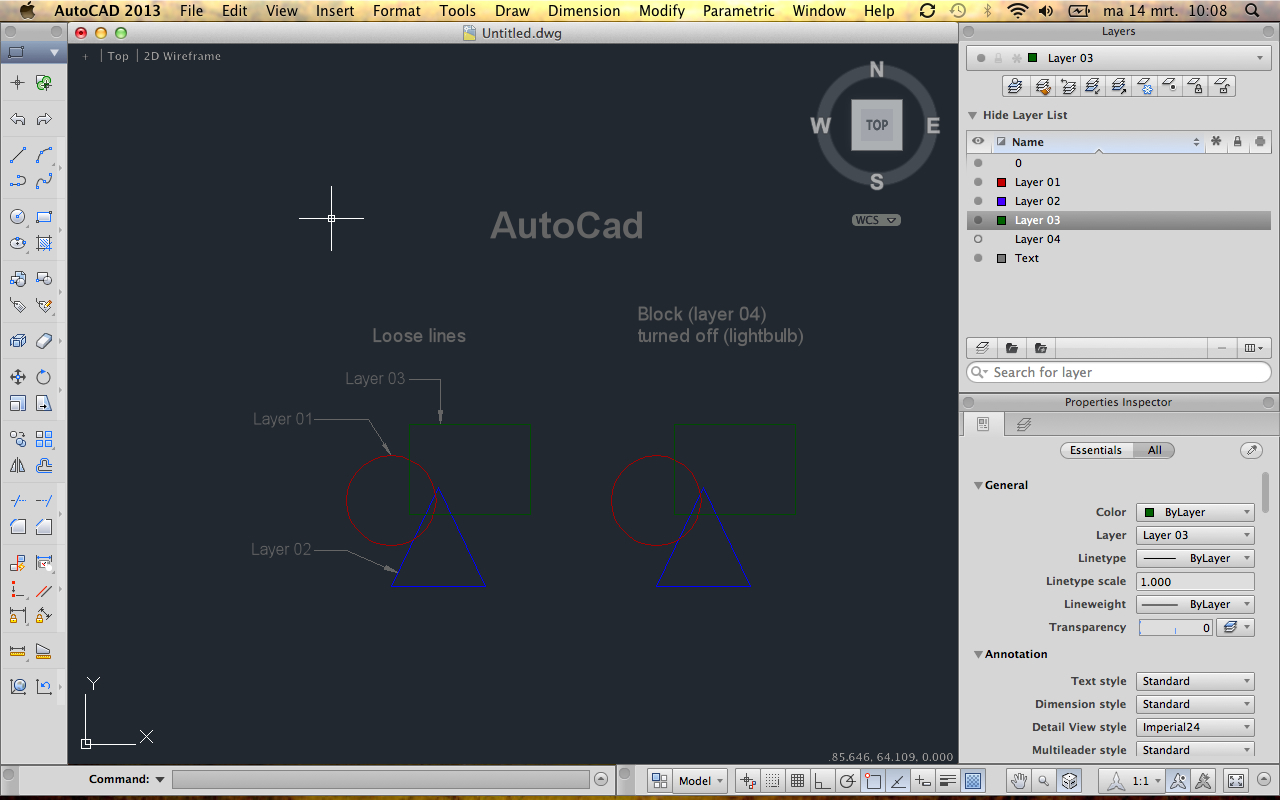This screenshot has height=800, width=1280.
Task: Click the Pan hand icon in status bar
Action: point(1018,780)
